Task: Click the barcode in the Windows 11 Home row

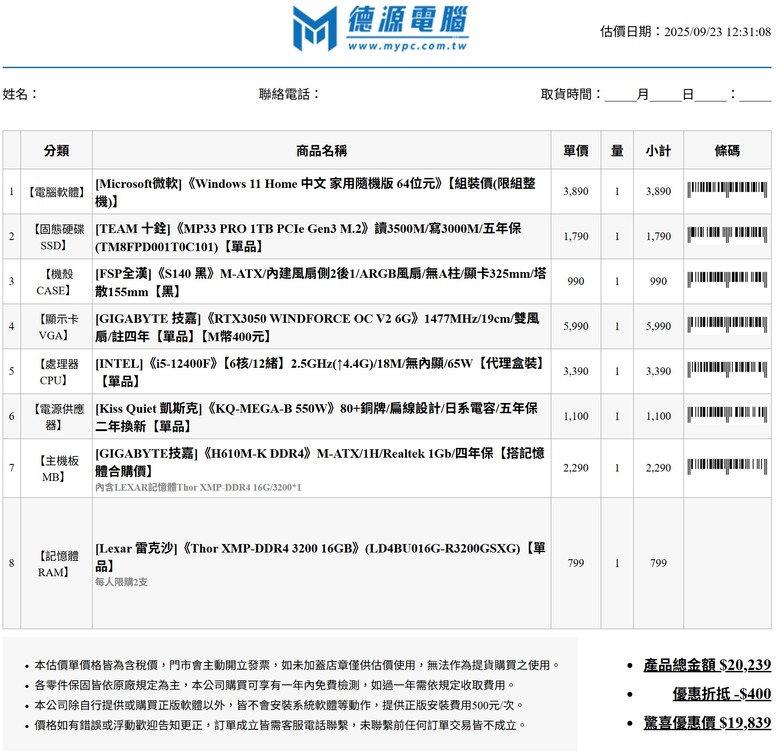Action: click(727, 190)
